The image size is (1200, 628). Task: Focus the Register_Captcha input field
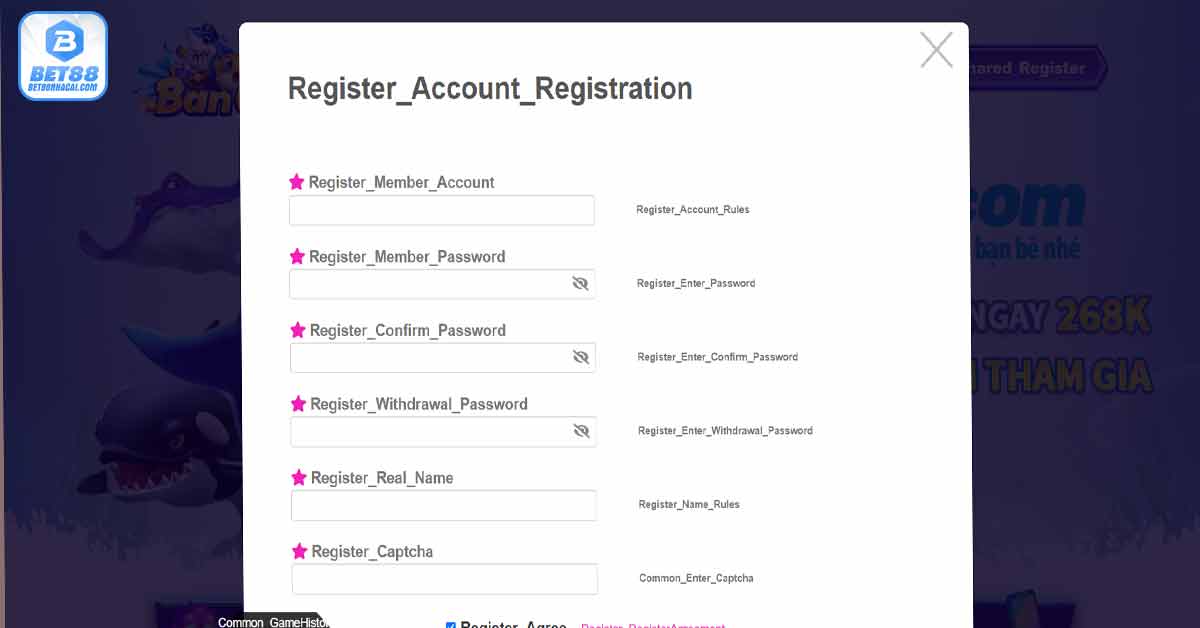(x=445, y=579)
